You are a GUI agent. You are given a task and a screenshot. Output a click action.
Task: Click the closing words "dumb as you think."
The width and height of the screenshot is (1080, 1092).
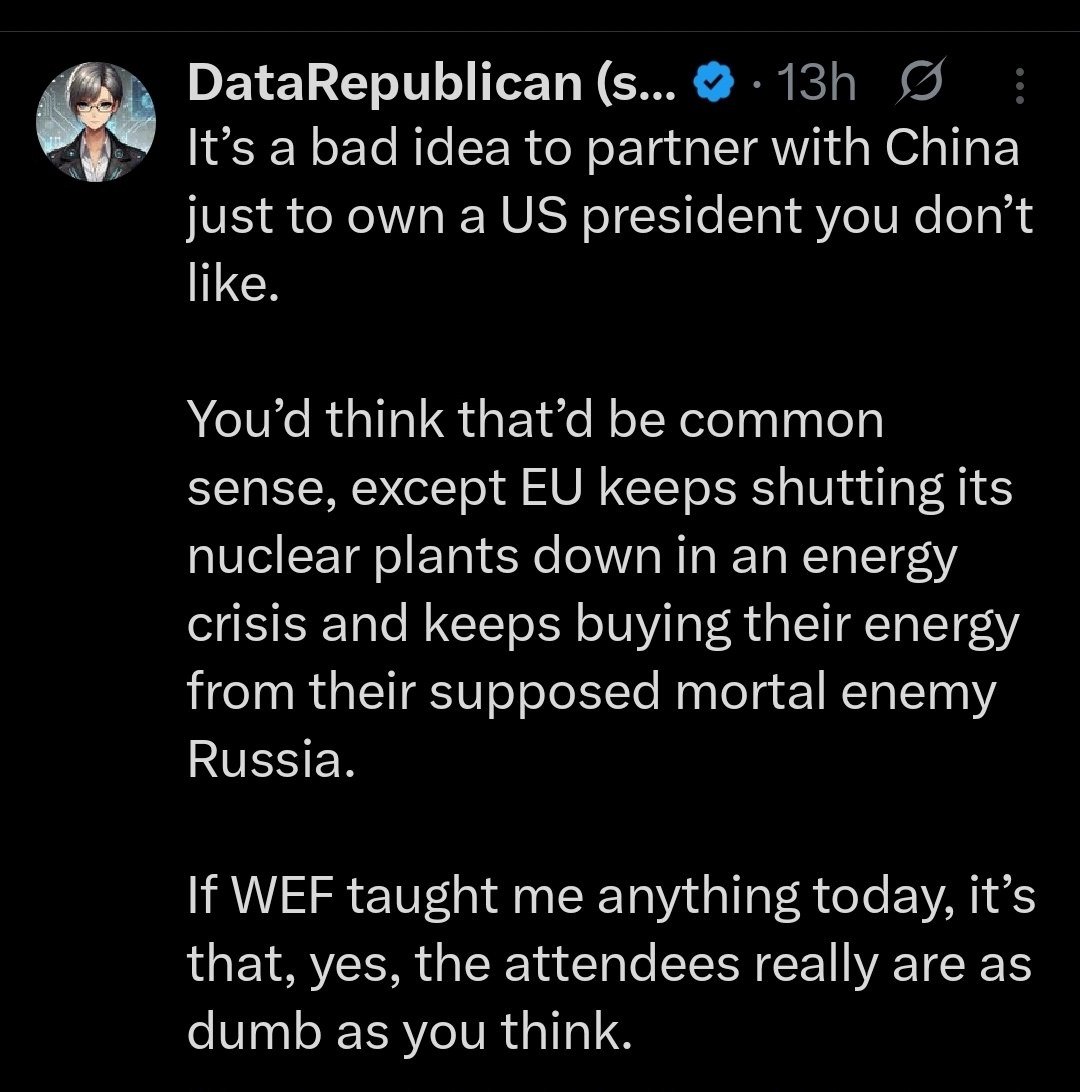pos(410,1032)
